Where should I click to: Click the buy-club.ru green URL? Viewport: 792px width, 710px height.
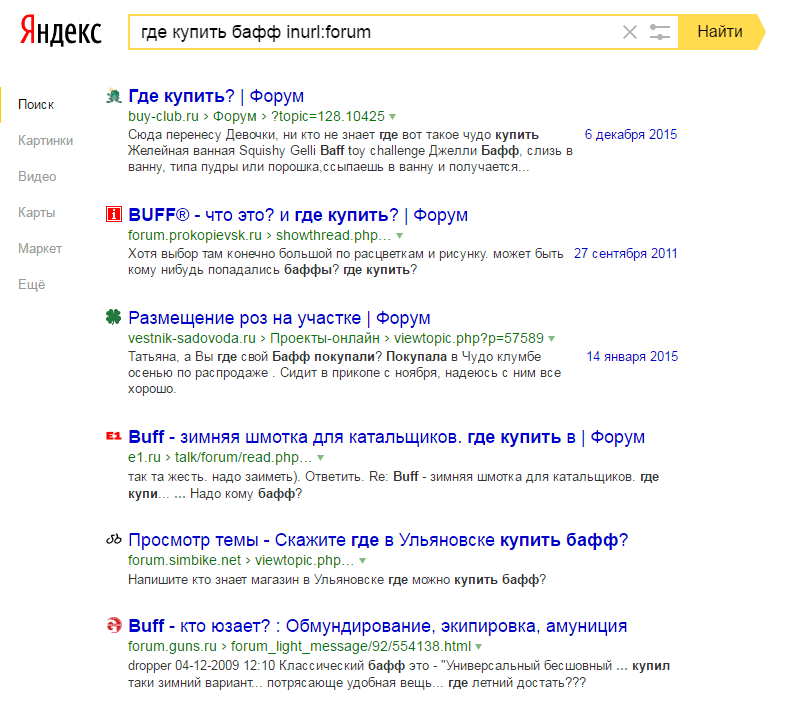point(163,116)
